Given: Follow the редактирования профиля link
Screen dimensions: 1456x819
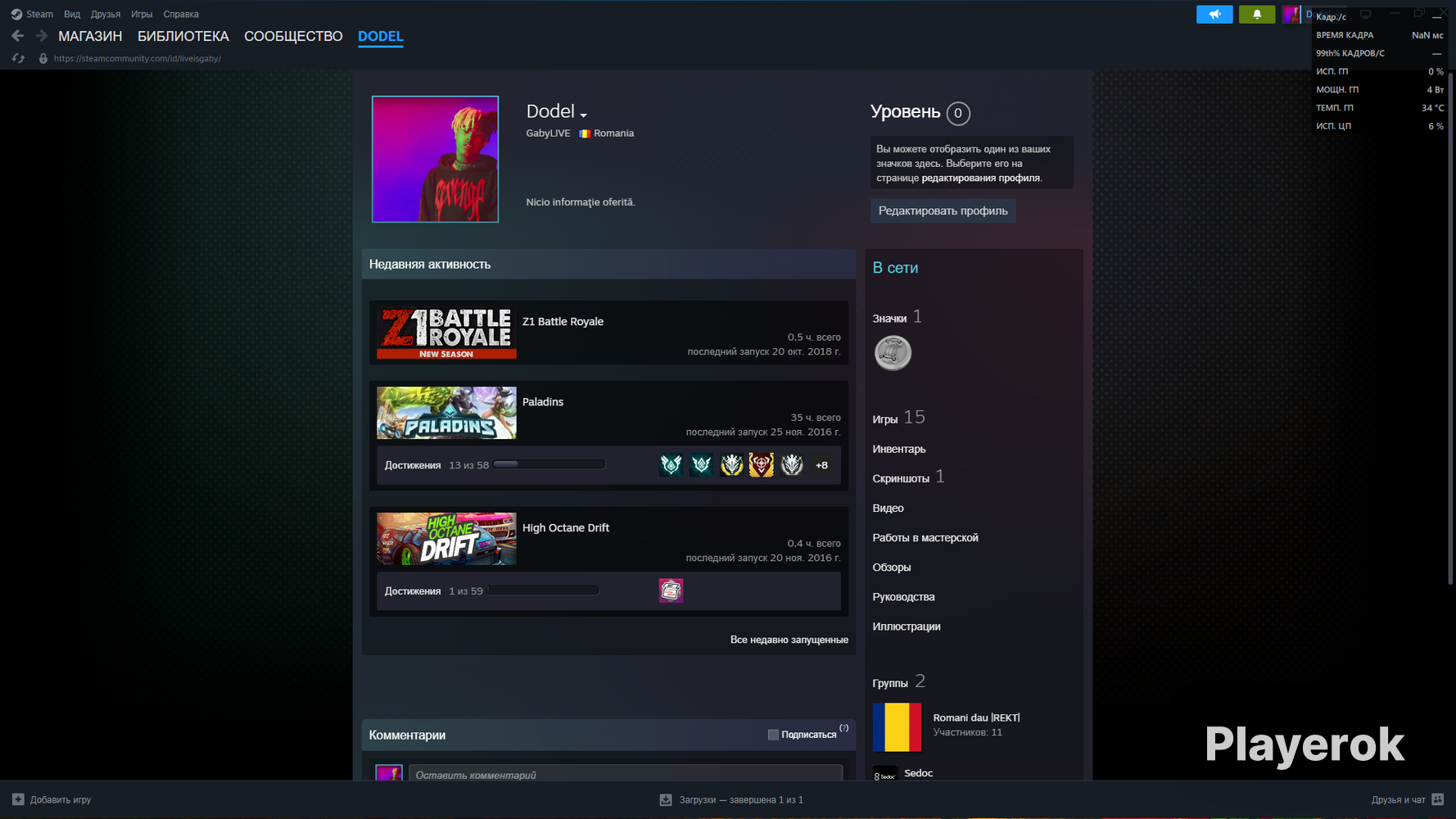Looking at the screenshot, I should point(981,178).
